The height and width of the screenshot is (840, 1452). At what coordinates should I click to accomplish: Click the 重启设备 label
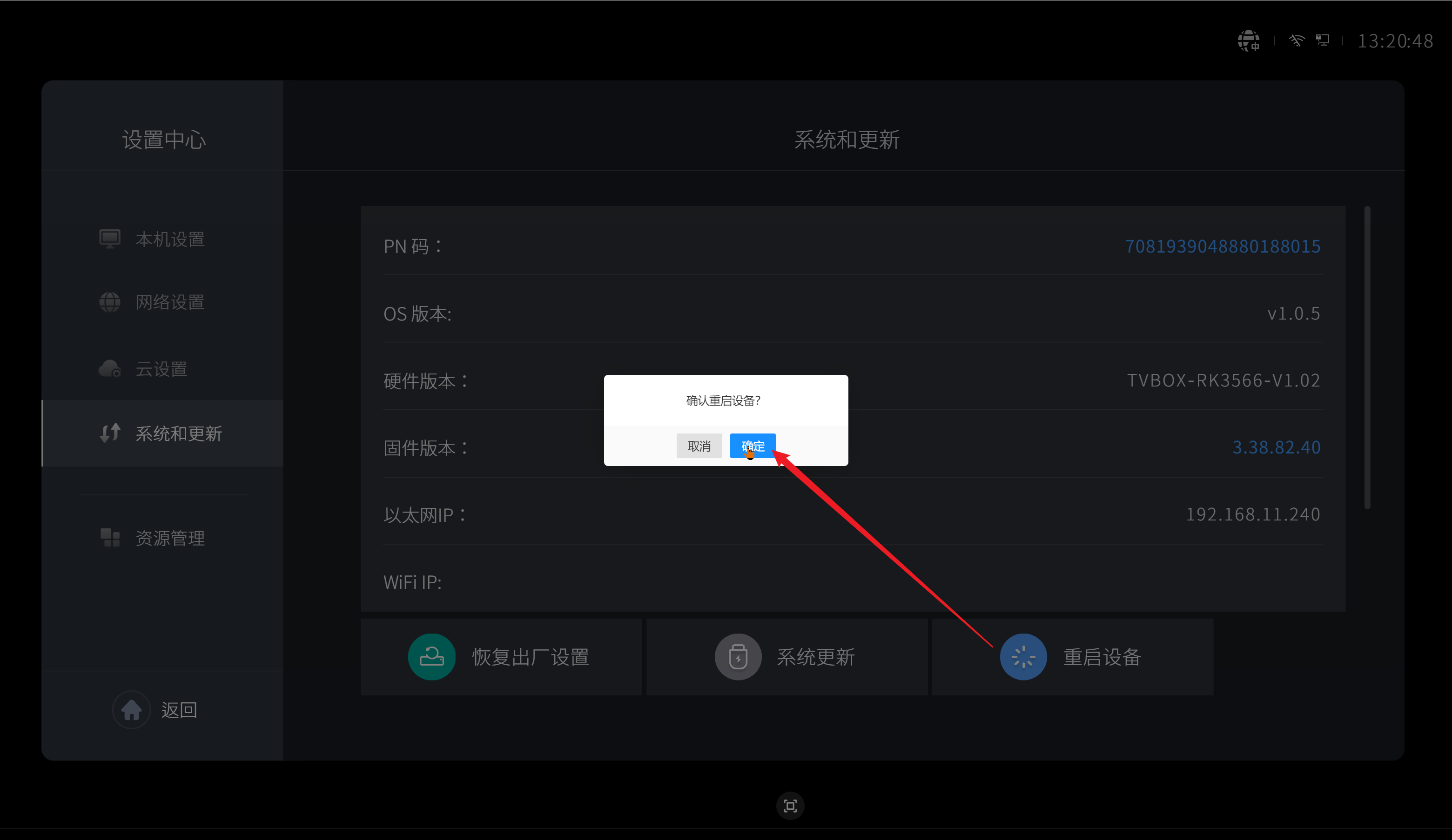coord(1102,657)
